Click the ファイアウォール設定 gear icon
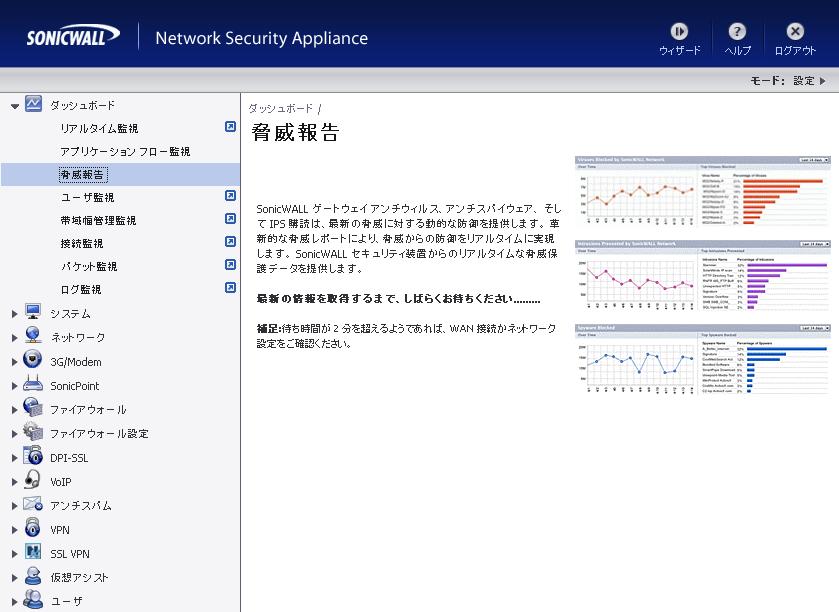Screen dimensions: 839x612 [x=33, y=432]
